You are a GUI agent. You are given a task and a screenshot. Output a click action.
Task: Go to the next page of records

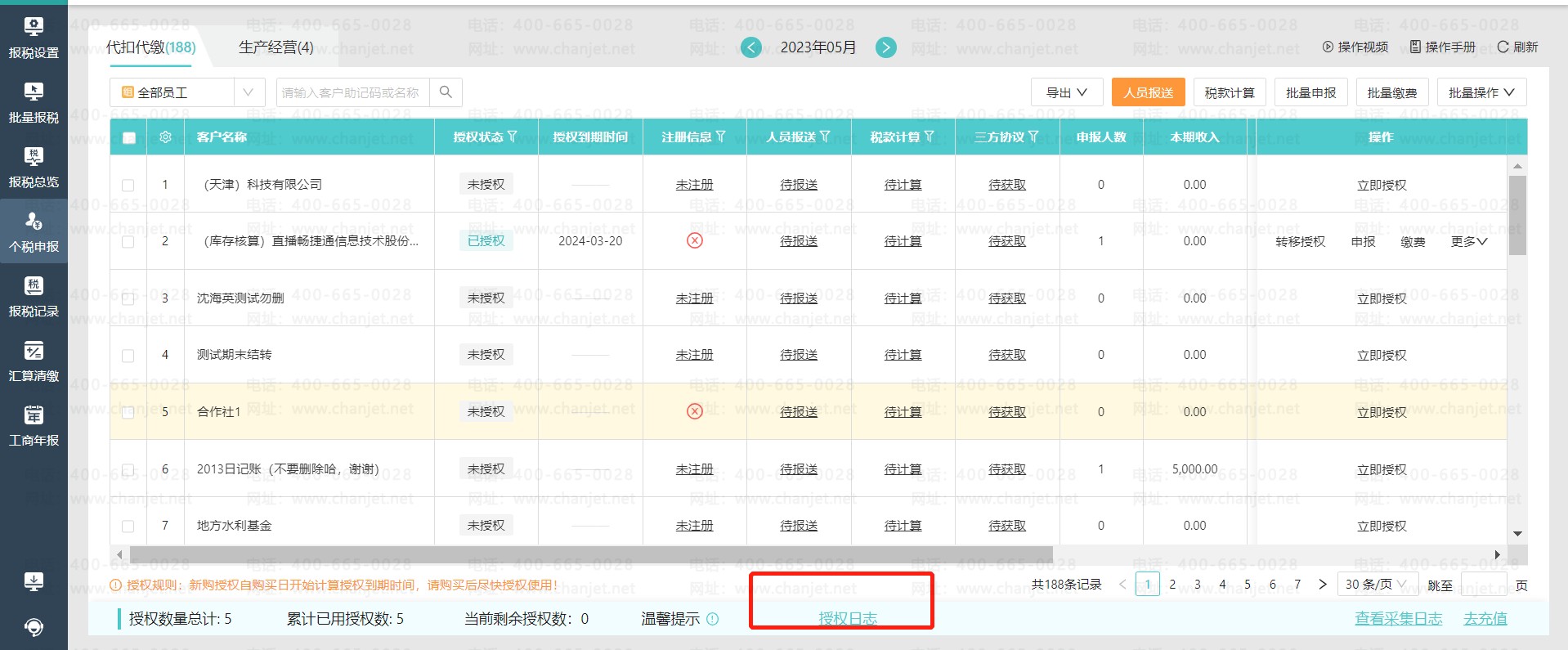click(1322, 584)
